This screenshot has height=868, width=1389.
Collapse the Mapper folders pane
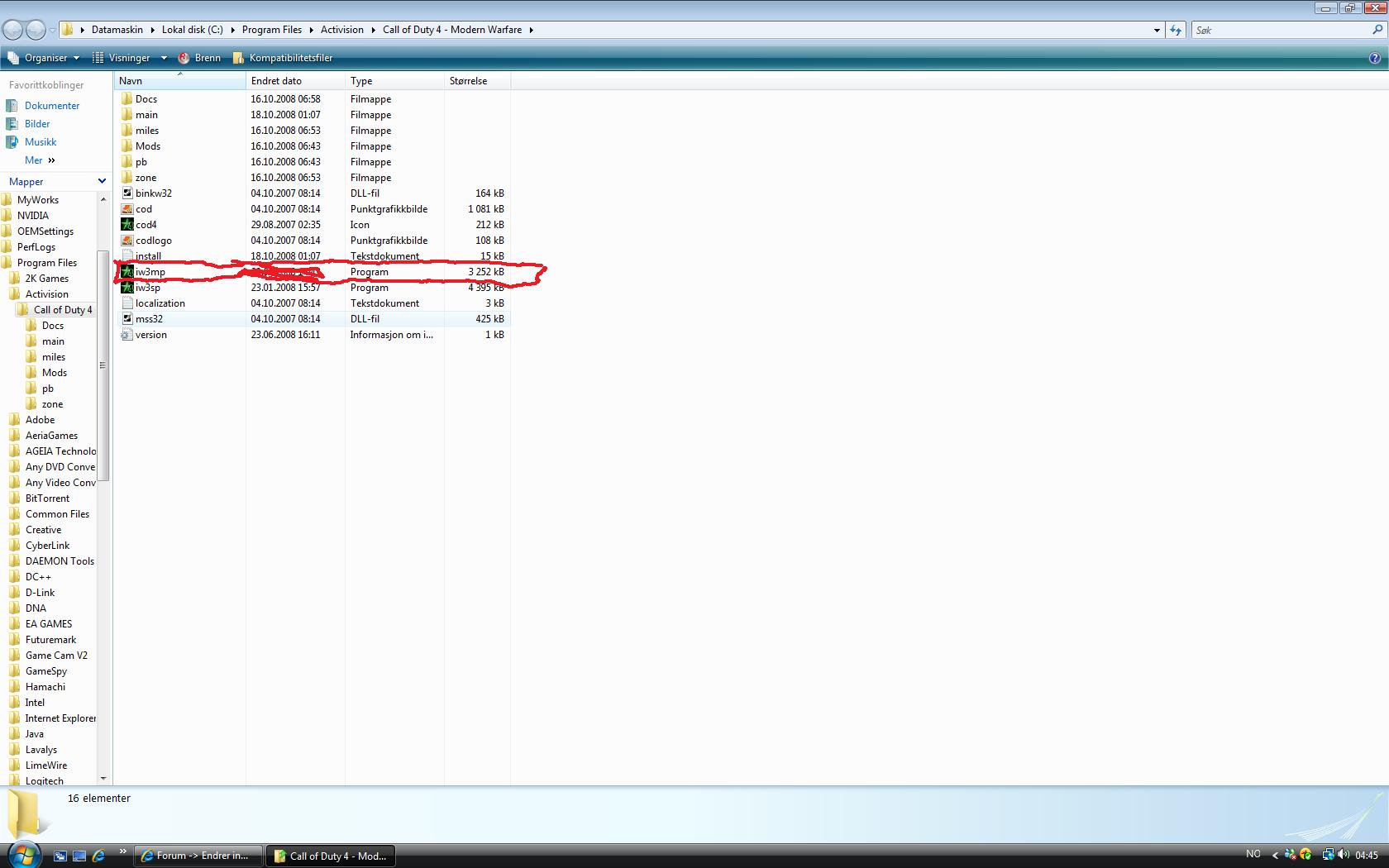coord(102,181)
